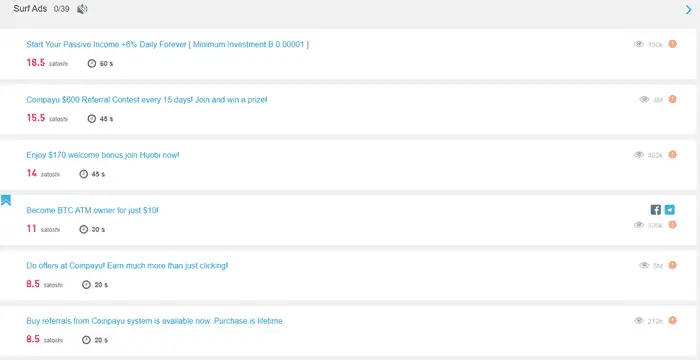Click the '482k' view count
Viewport: 700px width, 360px height.
click(x=655, y=155)
